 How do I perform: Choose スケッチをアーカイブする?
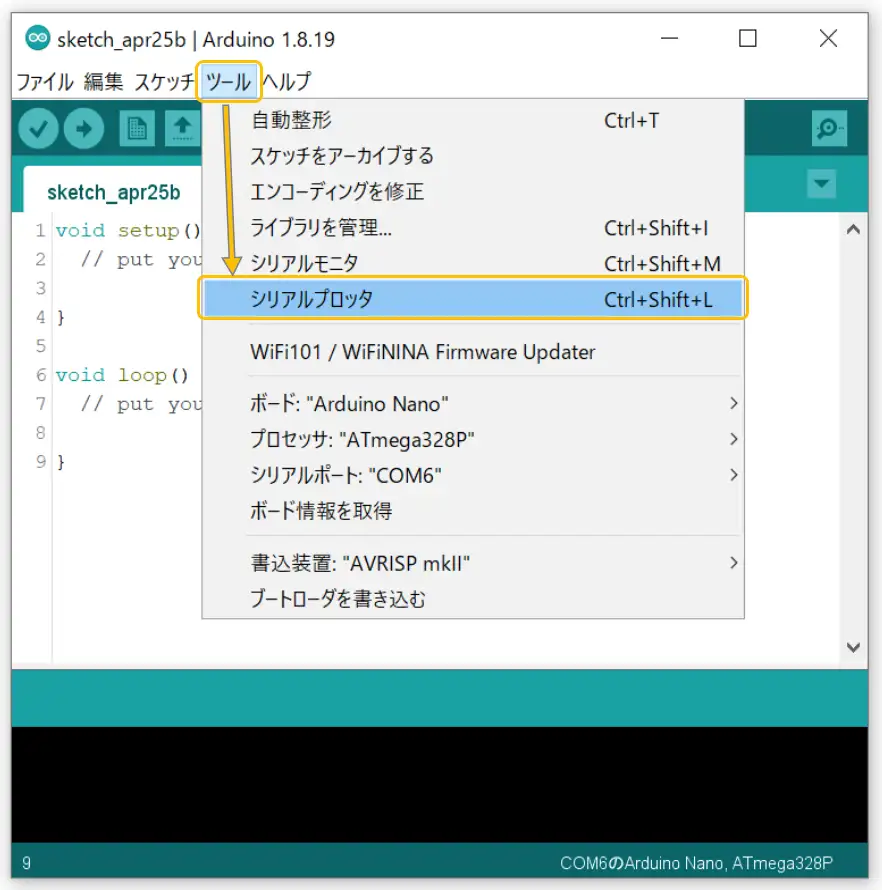coord(473,156)
